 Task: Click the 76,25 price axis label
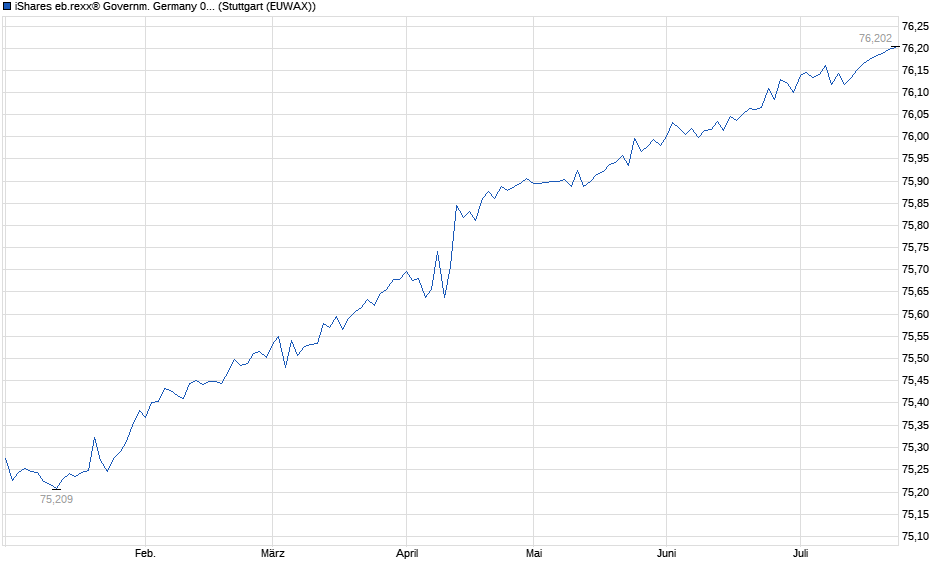(915, 26)
